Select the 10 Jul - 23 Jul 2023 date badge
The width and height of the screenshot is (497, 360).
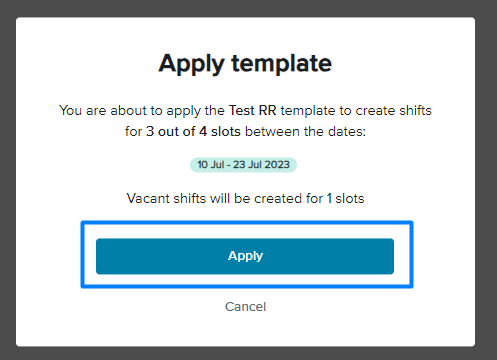click(x=243, y=165)
